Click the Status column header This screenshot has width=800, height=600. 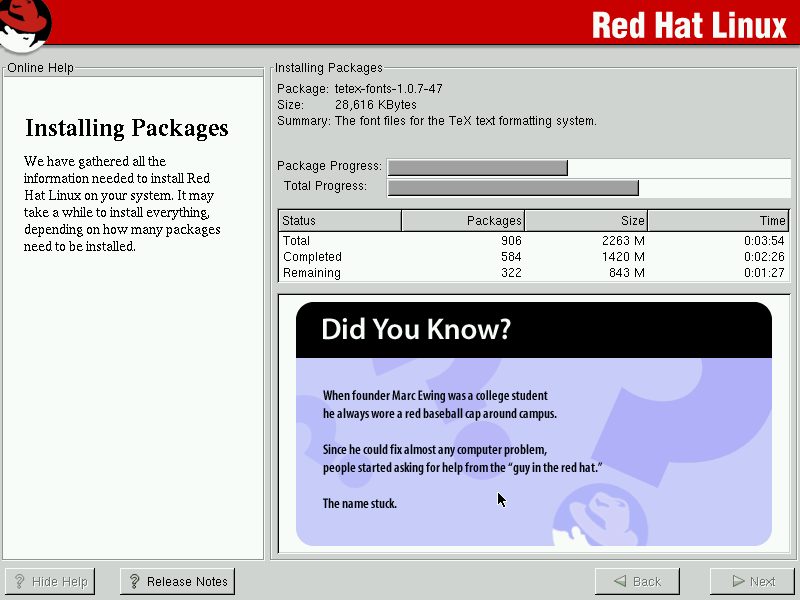[x=340, y=220]
